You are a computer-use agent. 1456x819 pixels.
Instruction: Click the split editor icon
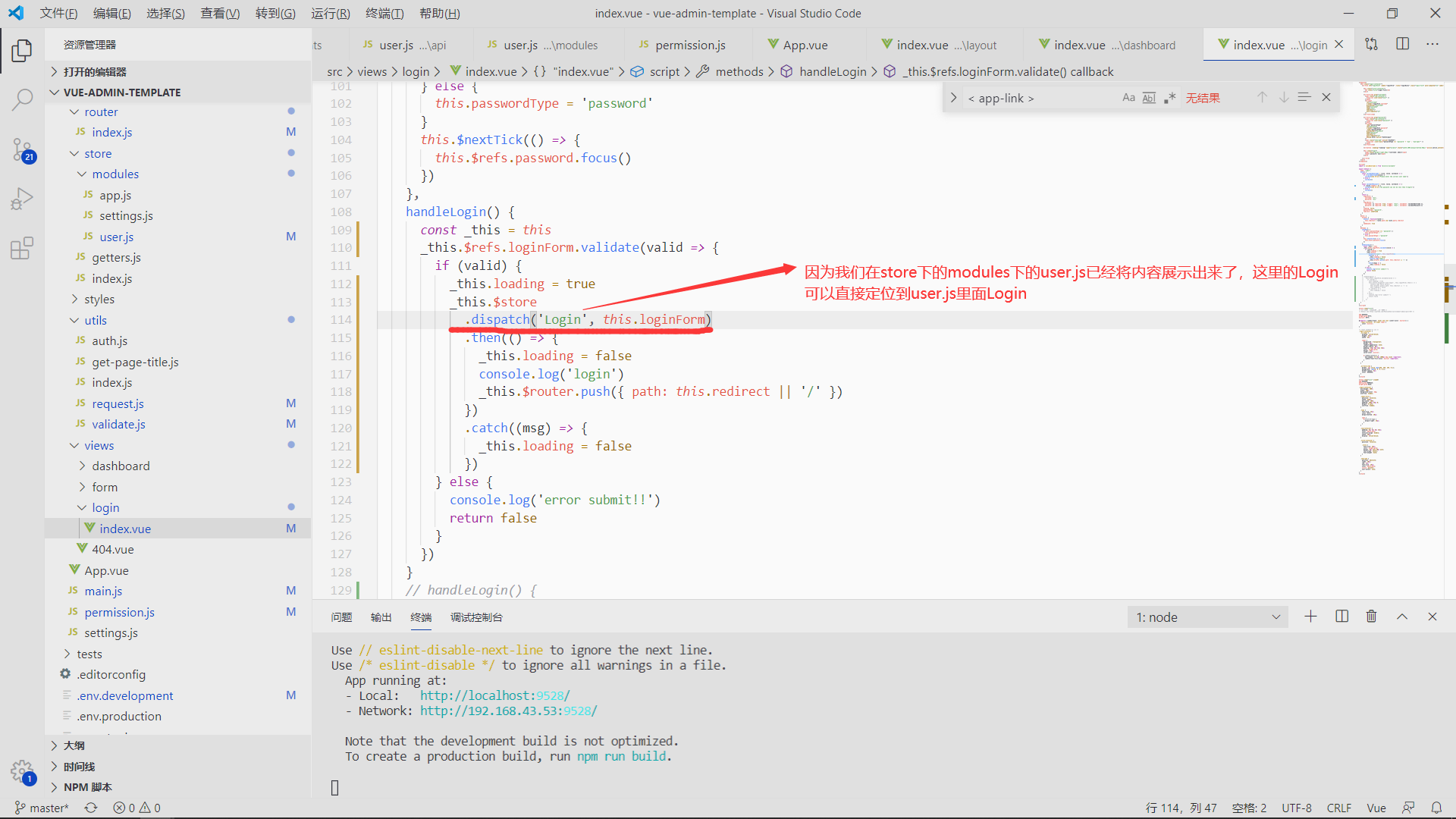click(x=1402, y=44)
